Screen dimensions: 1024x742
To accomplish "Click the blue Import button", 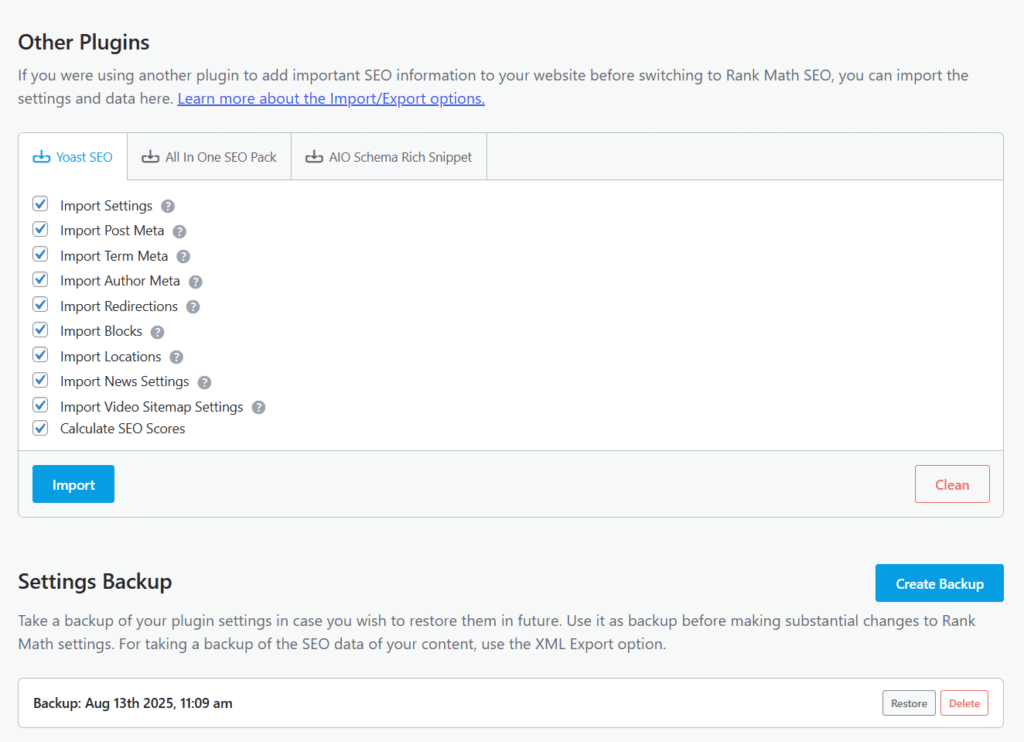I will (x=73, y=484).
